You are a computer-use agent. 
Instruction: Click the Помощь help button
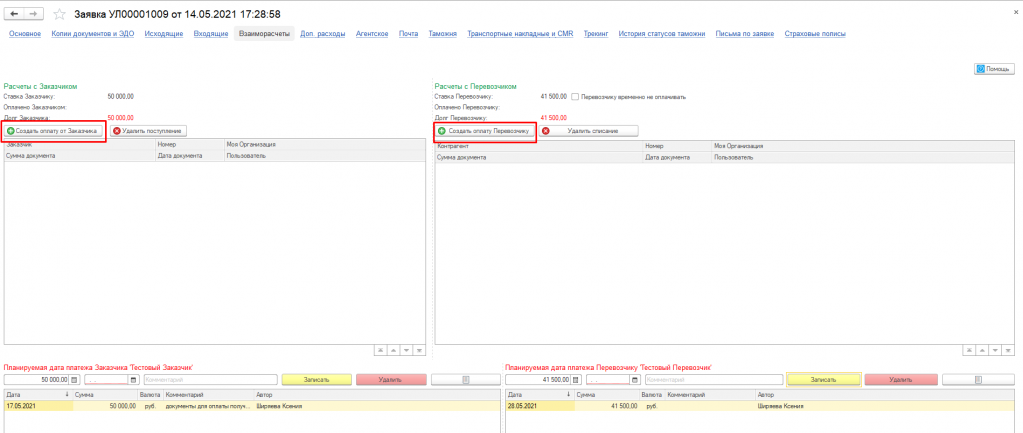point(994,68)
